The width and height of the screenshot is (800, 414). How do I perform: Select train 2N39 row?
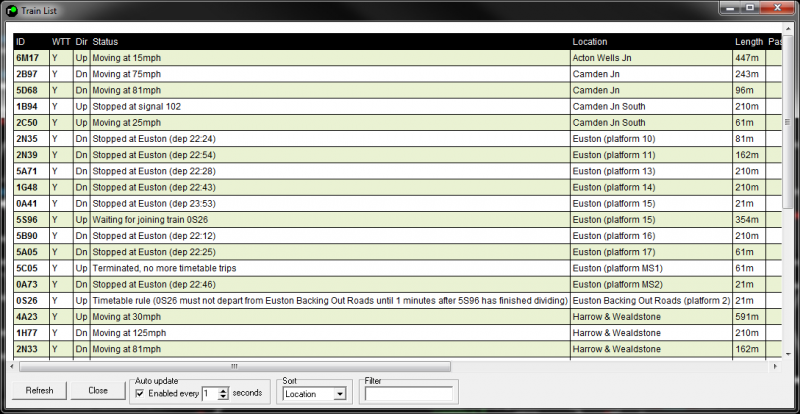397,155
